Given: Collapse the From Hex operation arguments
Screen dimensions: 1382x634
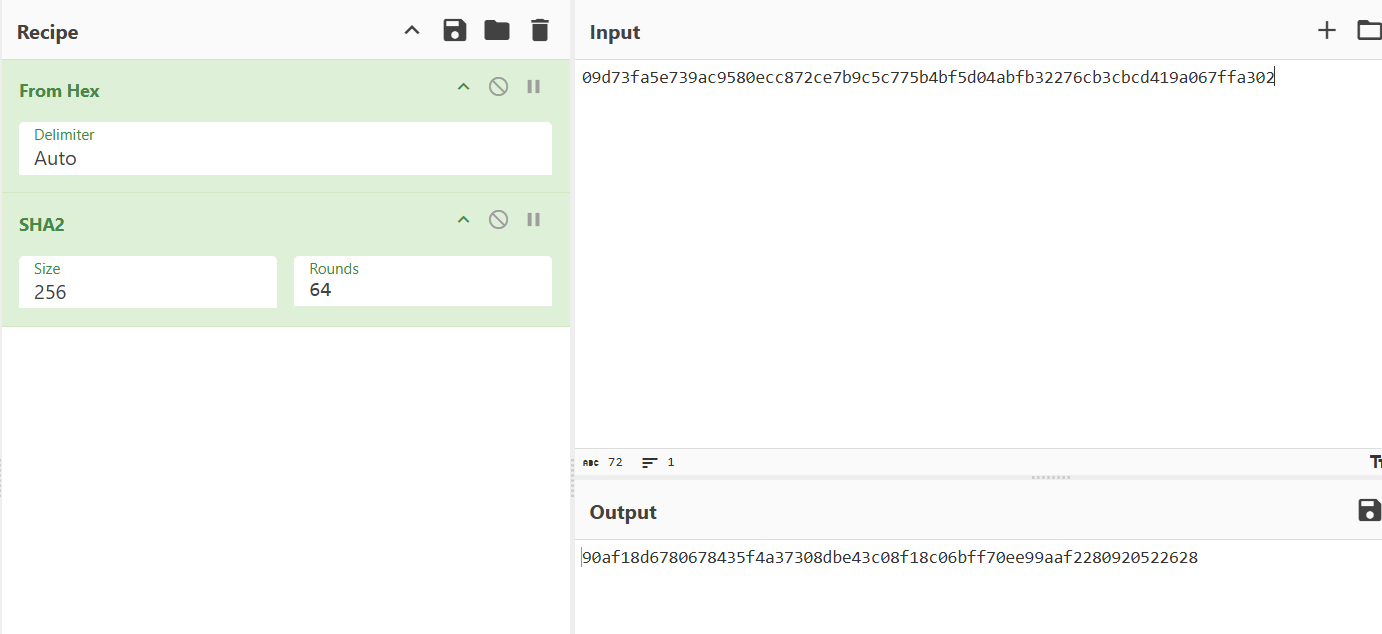Looking at the screenshot, I should 463,87.
